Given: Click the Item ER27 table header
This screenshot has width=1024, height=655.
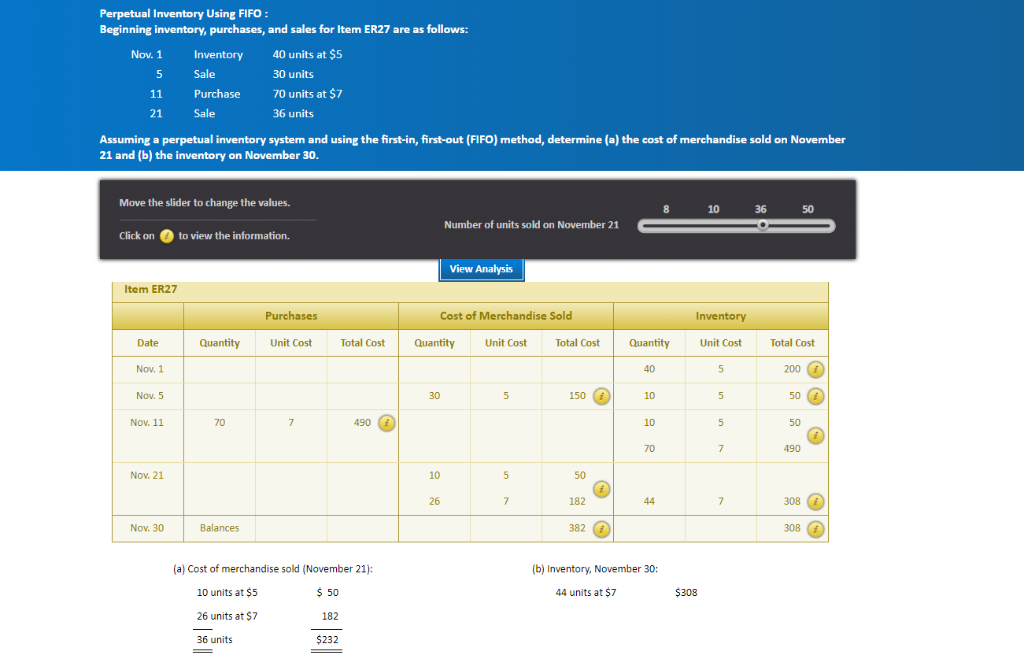Looking at the screenshot, I should coord(148,289).
